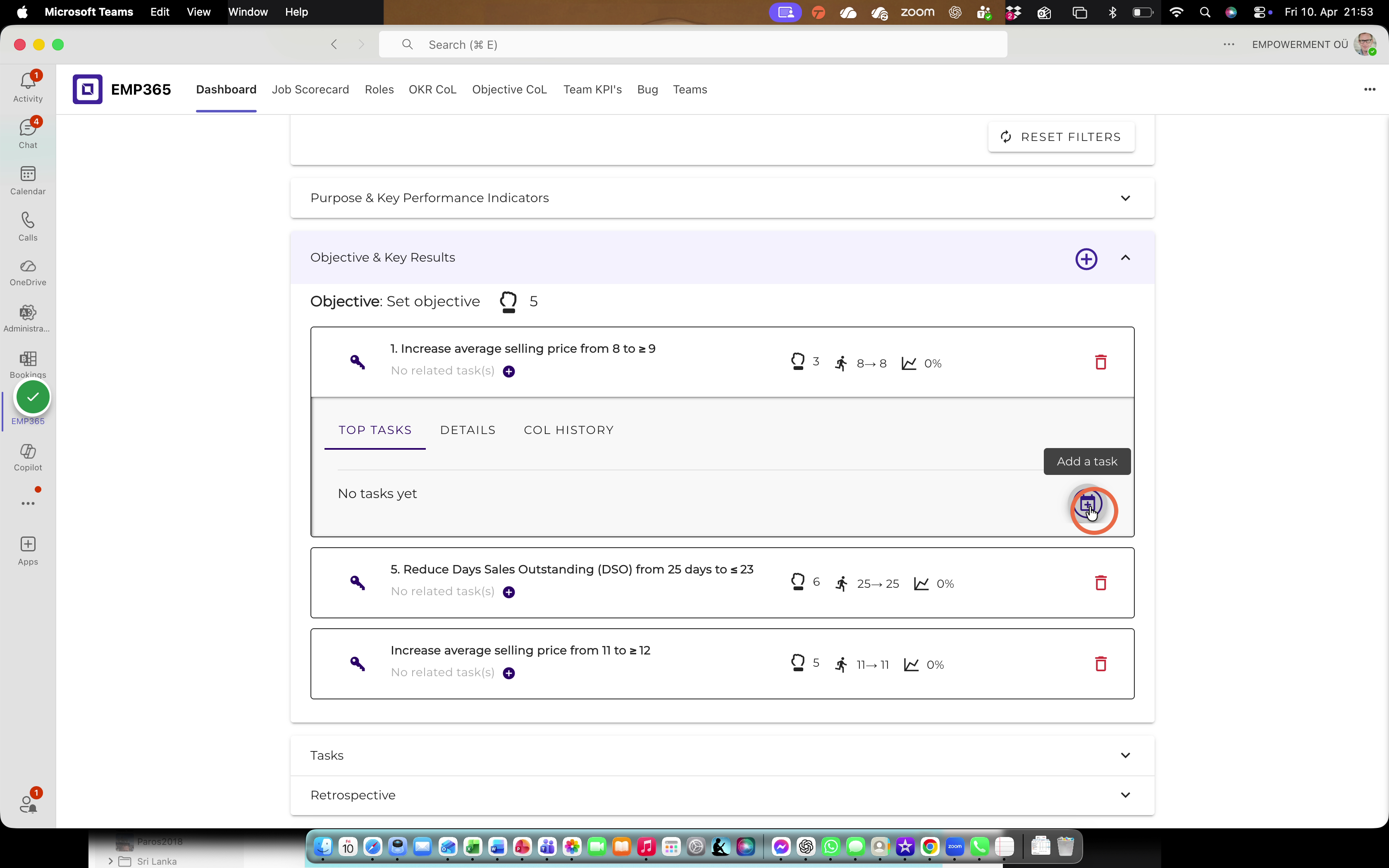
Task: Open settings and more ellipsis near profile
Action: click(x=1228, y=44)
